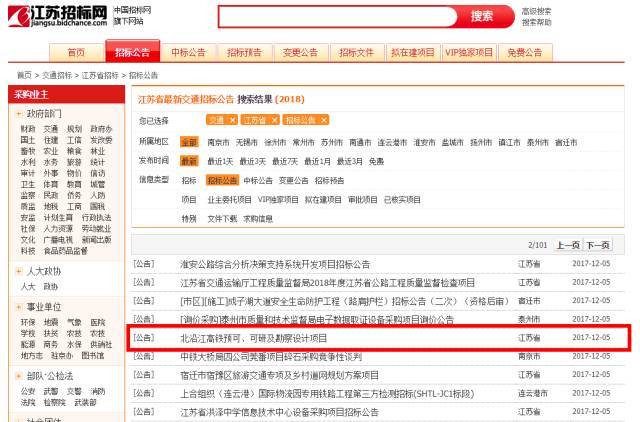Filter by 最近7天

[285, 162]
